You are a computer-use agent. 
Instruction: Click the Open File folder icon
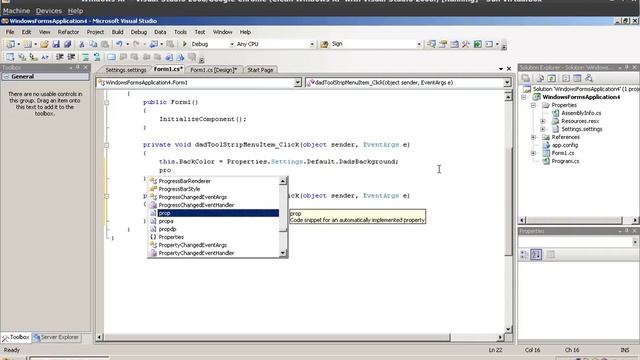44,44
